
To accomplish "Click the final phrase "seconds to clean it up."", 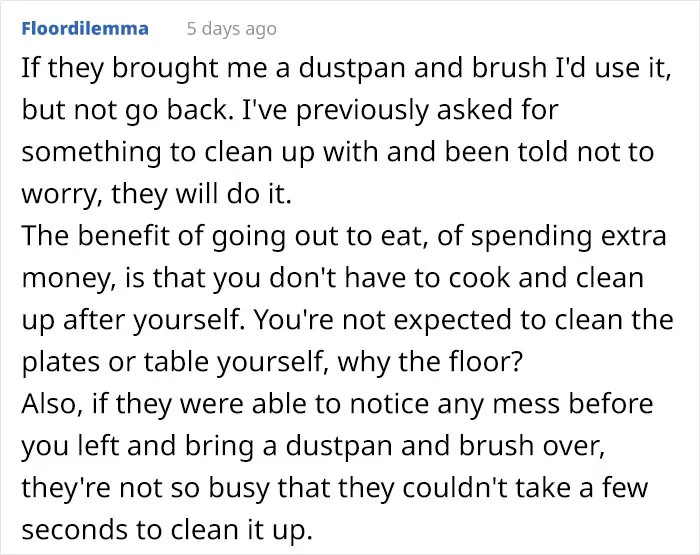I will coord(167,530).
